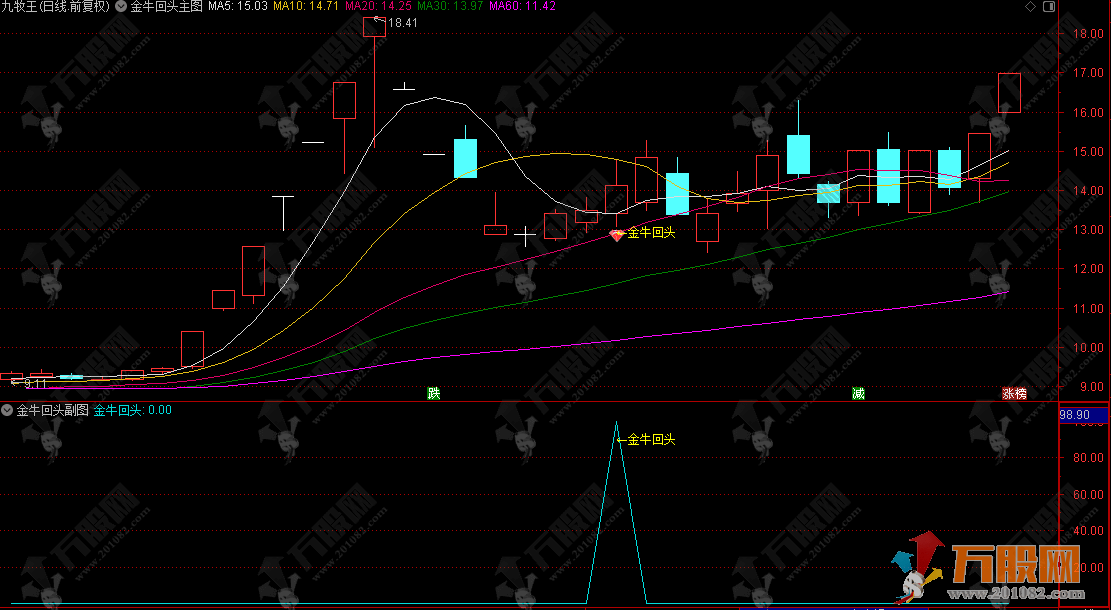Select the MA10: 14.71 legend label
The height and width of the screenshot is (610, 1111).
305,6
